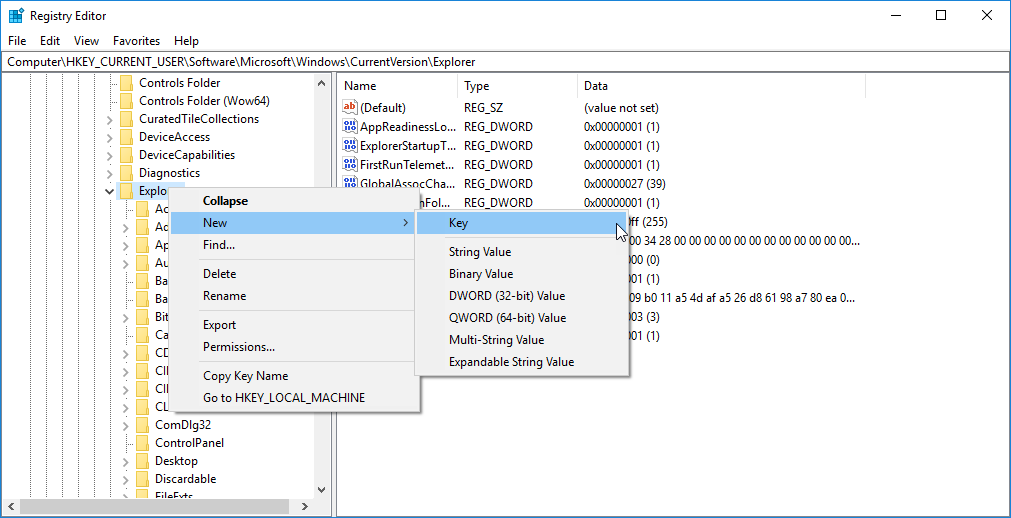Click the Controls Folder (Wow64) folder icon

(x=126, y=101)
